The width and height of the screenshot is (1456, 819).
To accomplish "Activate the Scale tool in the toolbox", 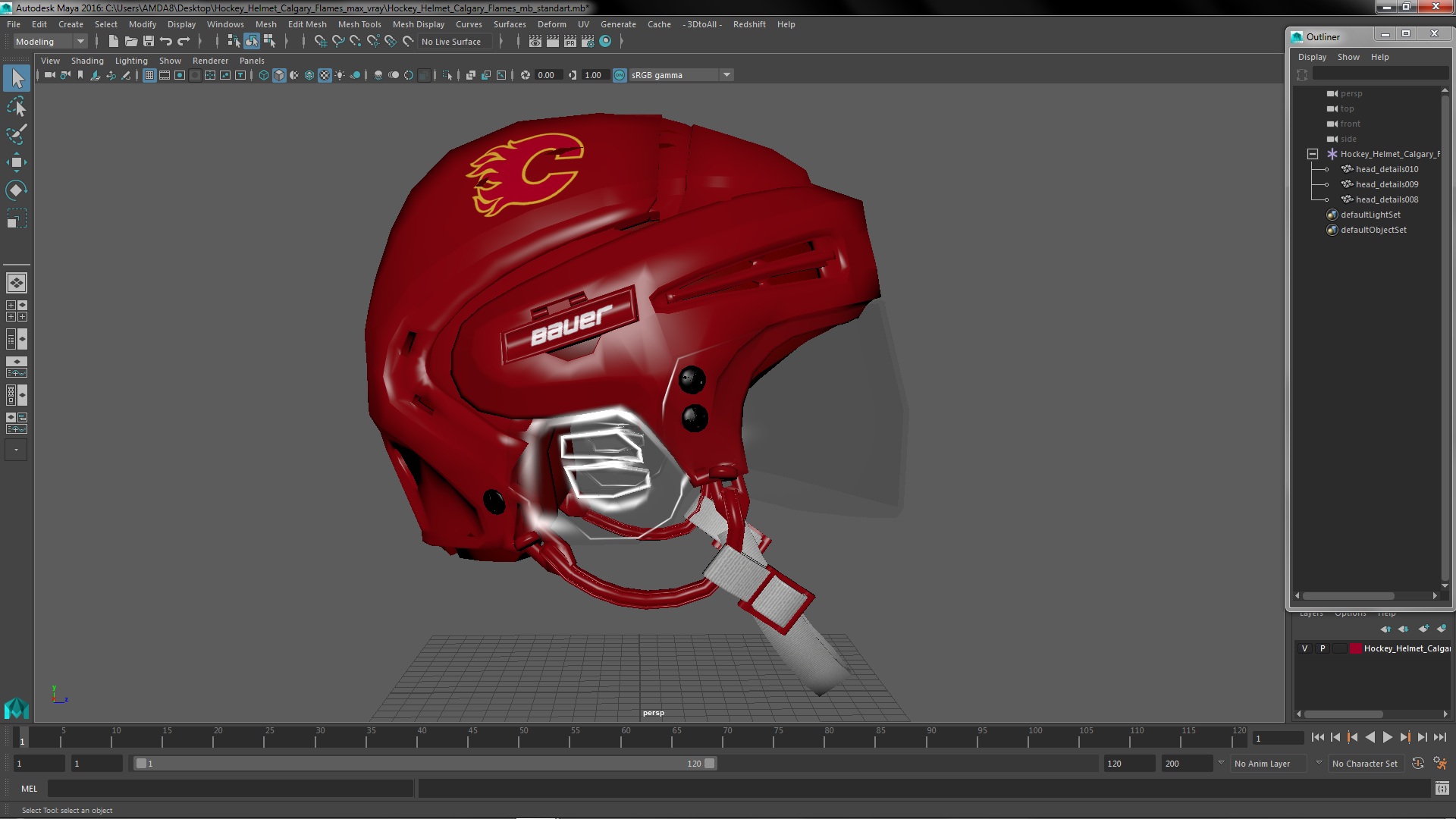I will pyautogui.click(x=17, y=218).
